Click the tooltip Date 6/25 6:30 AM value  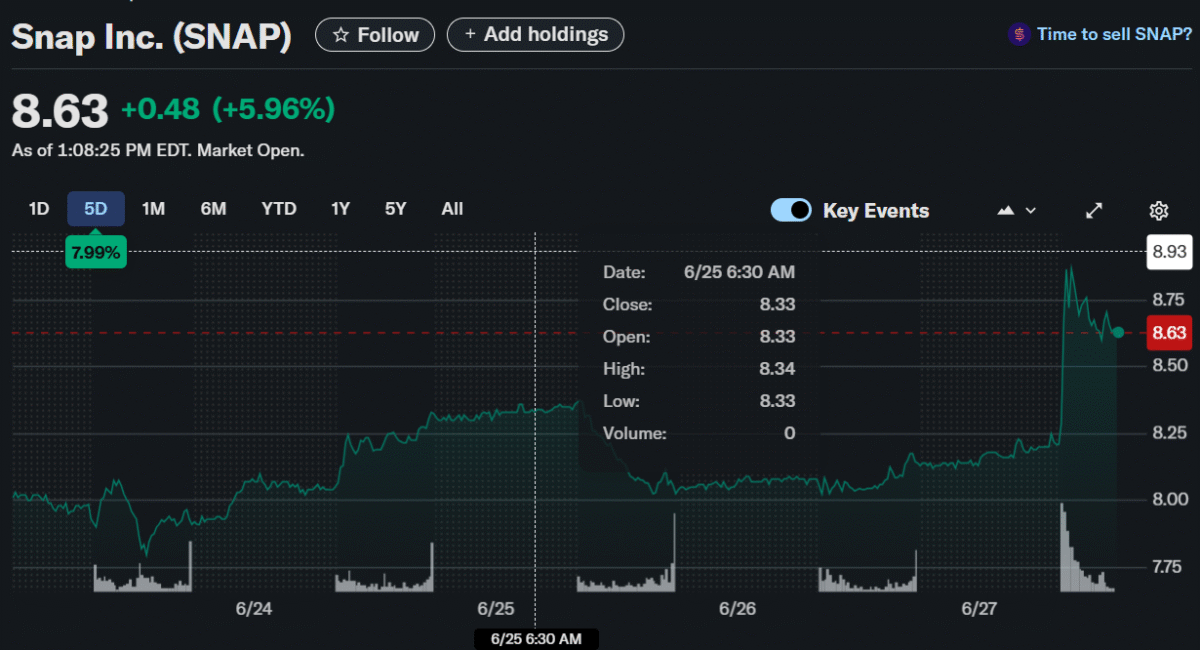[740, 272]
